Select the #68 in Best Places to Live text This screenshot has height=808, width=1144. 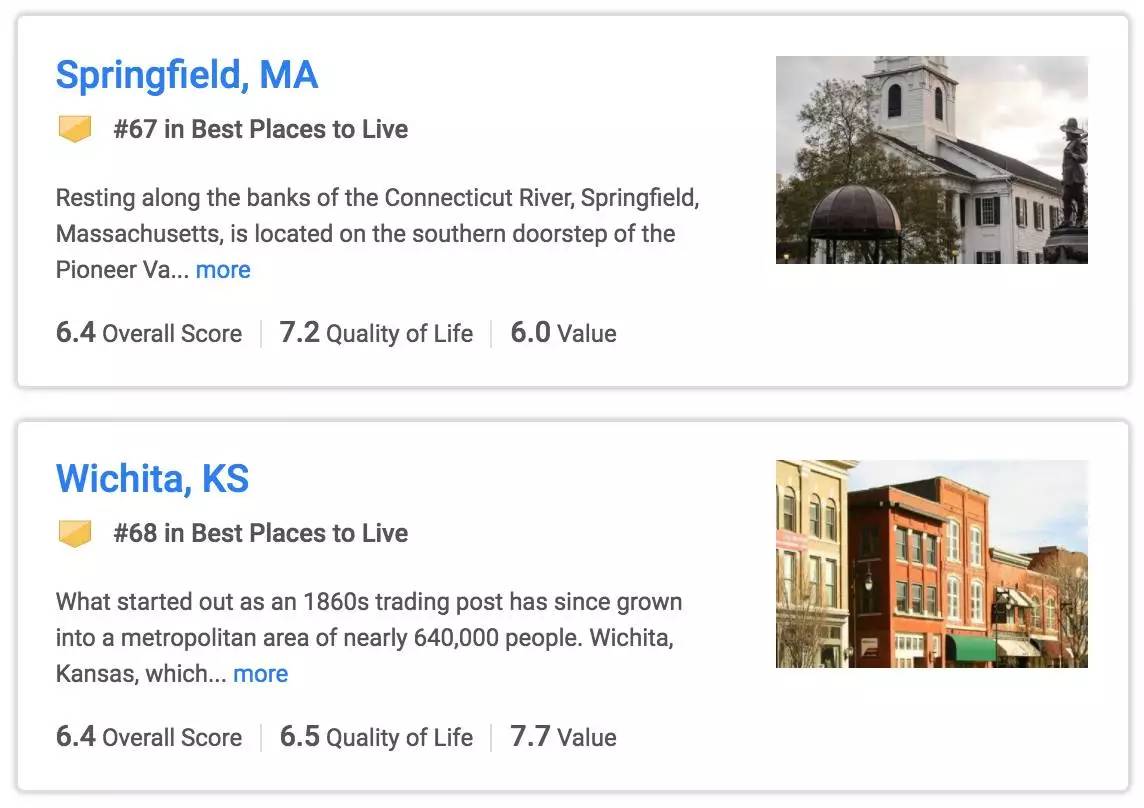click(261, 534)
